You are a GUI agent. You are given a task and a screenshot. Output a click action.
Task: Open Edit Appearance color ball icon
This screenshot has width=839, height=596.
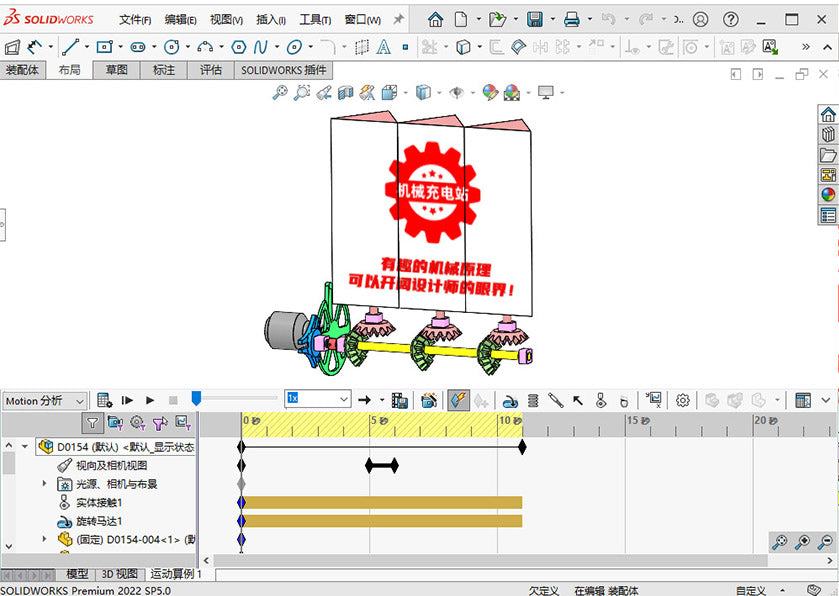click(490, 93)
